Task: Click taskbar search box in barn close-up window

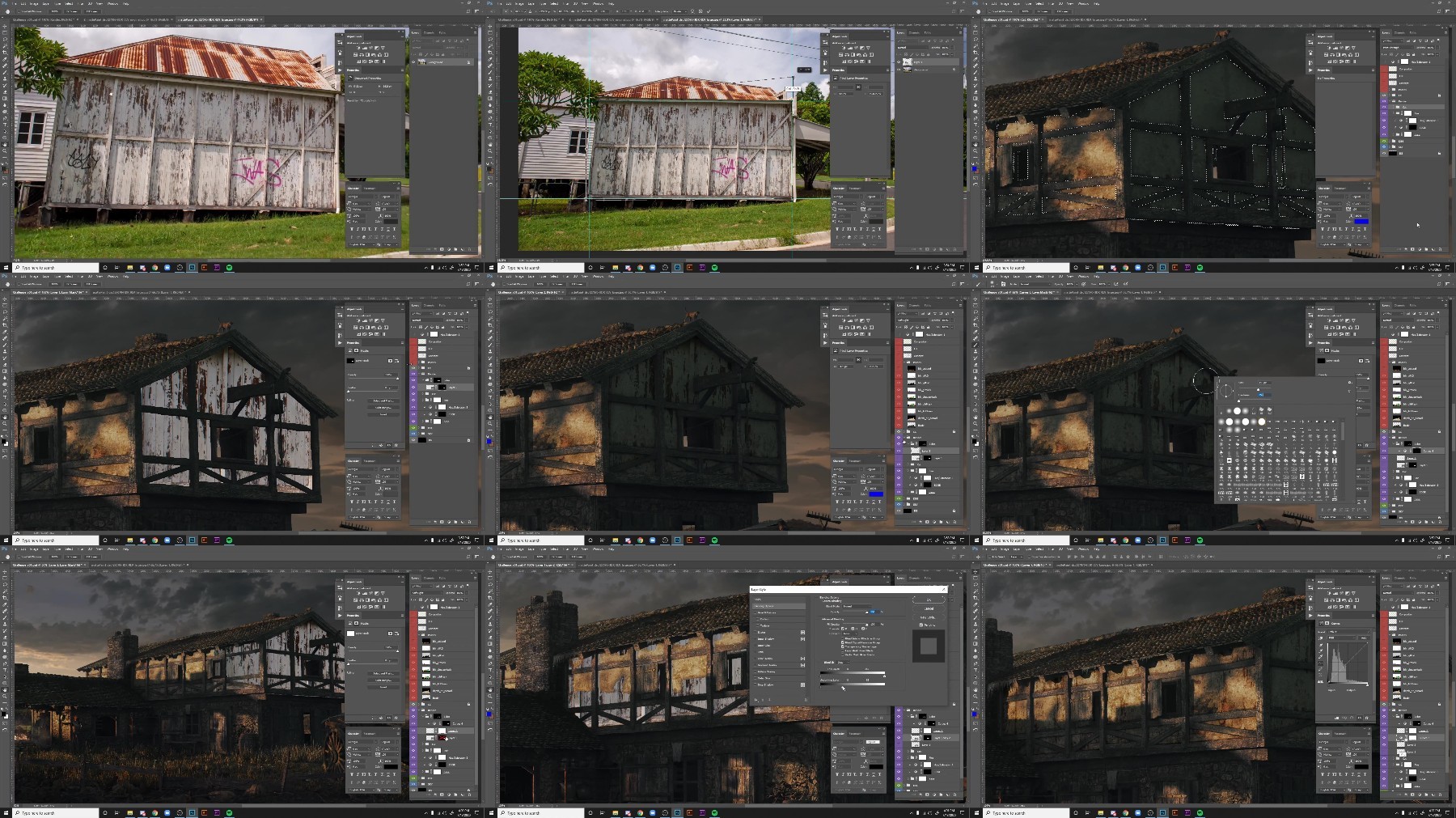Action: tap(56, 268)
